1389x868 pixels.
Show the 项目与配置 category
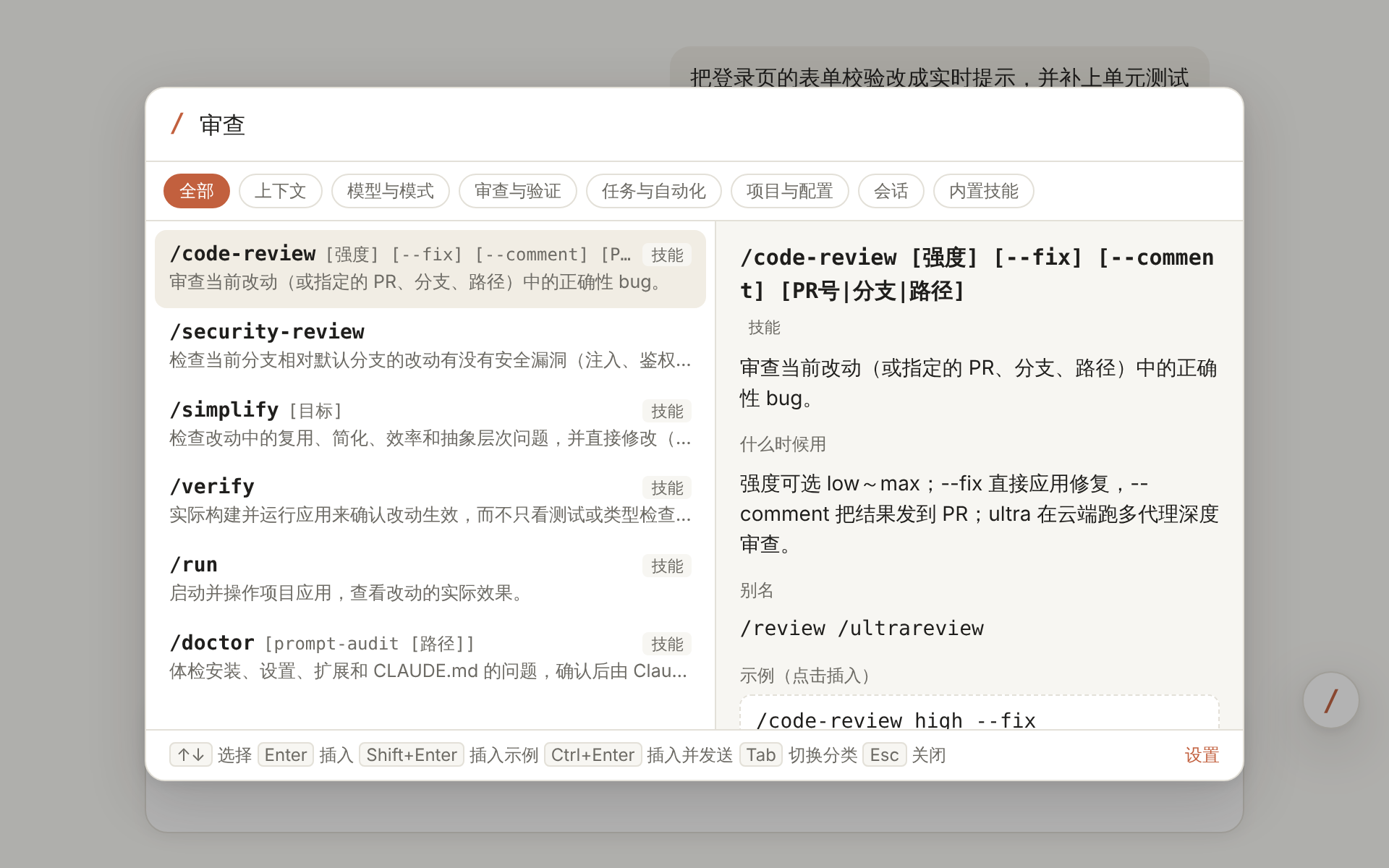(790, 191)
